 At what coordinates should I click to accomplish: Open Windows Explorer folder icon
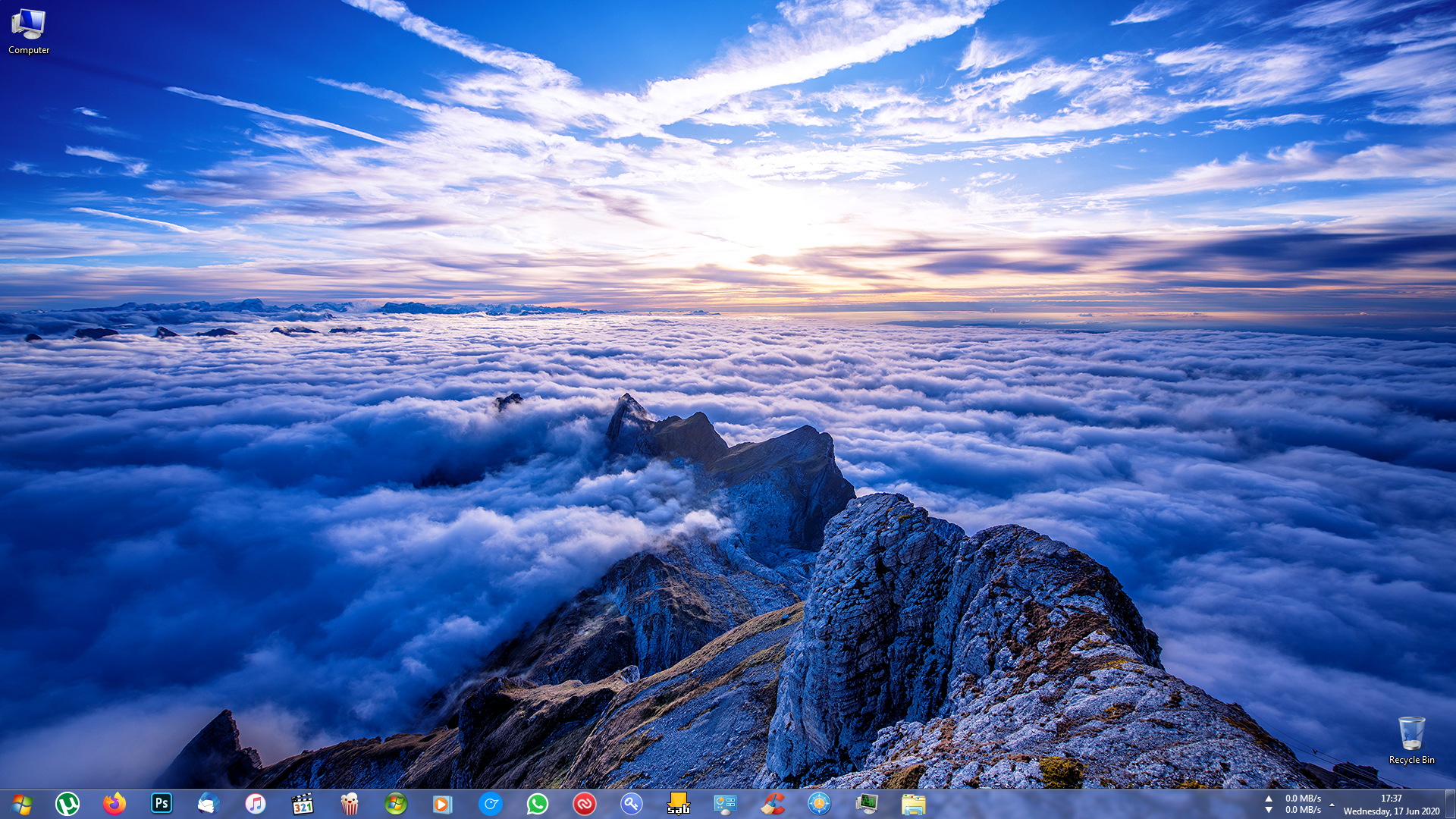point(914,804)
